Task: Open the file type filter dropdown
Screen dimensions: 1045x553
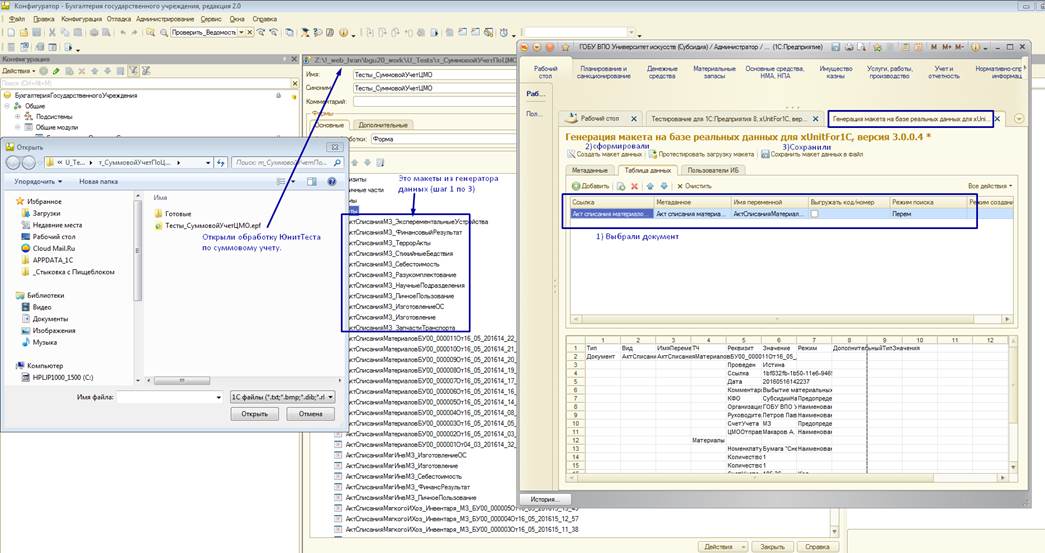Action: click(x=282, y=397)
